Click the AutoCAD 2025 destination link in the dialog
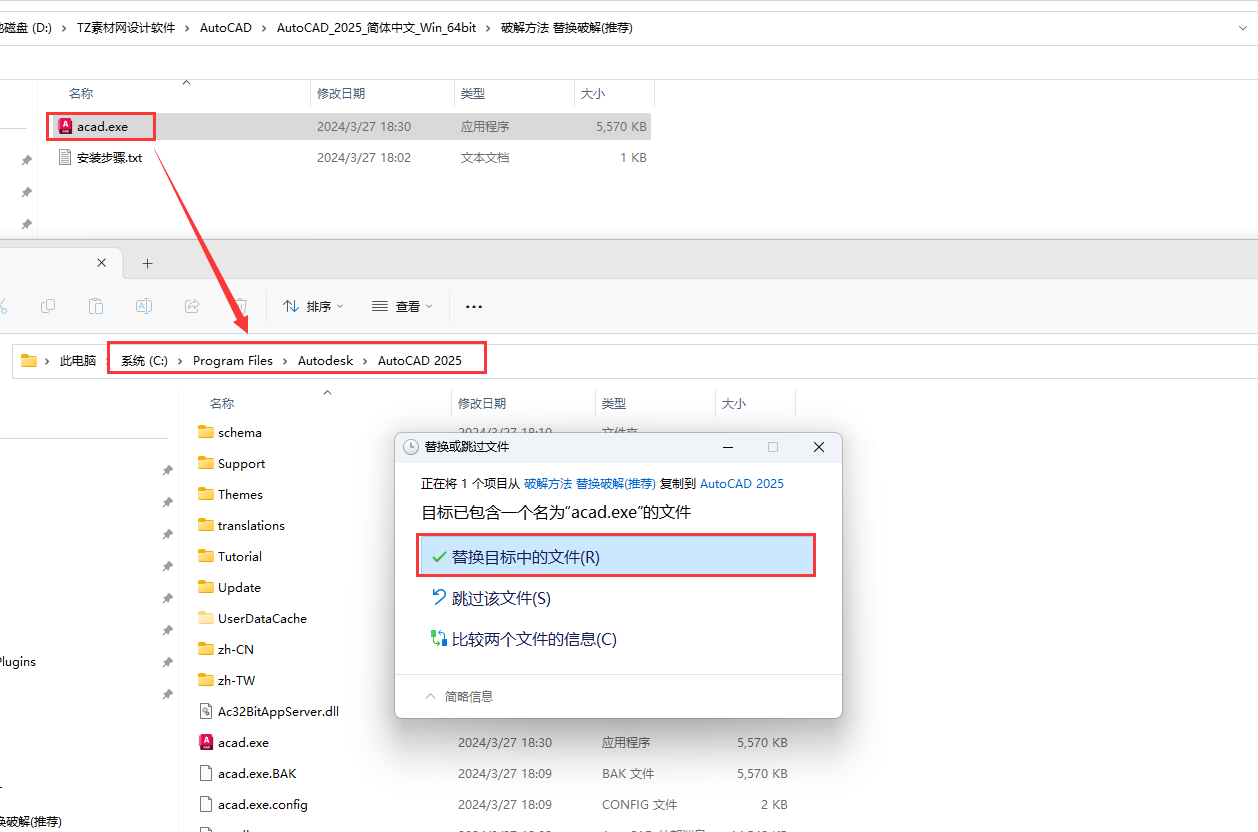Viewport: 1258px width, 832px height. 742,483
